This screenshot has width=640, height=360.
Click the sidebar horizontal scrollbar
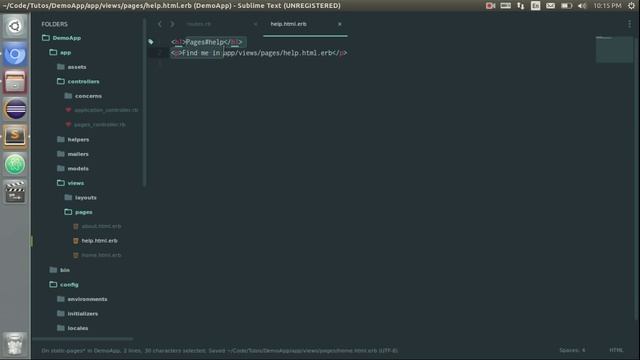tap(83, 339)
